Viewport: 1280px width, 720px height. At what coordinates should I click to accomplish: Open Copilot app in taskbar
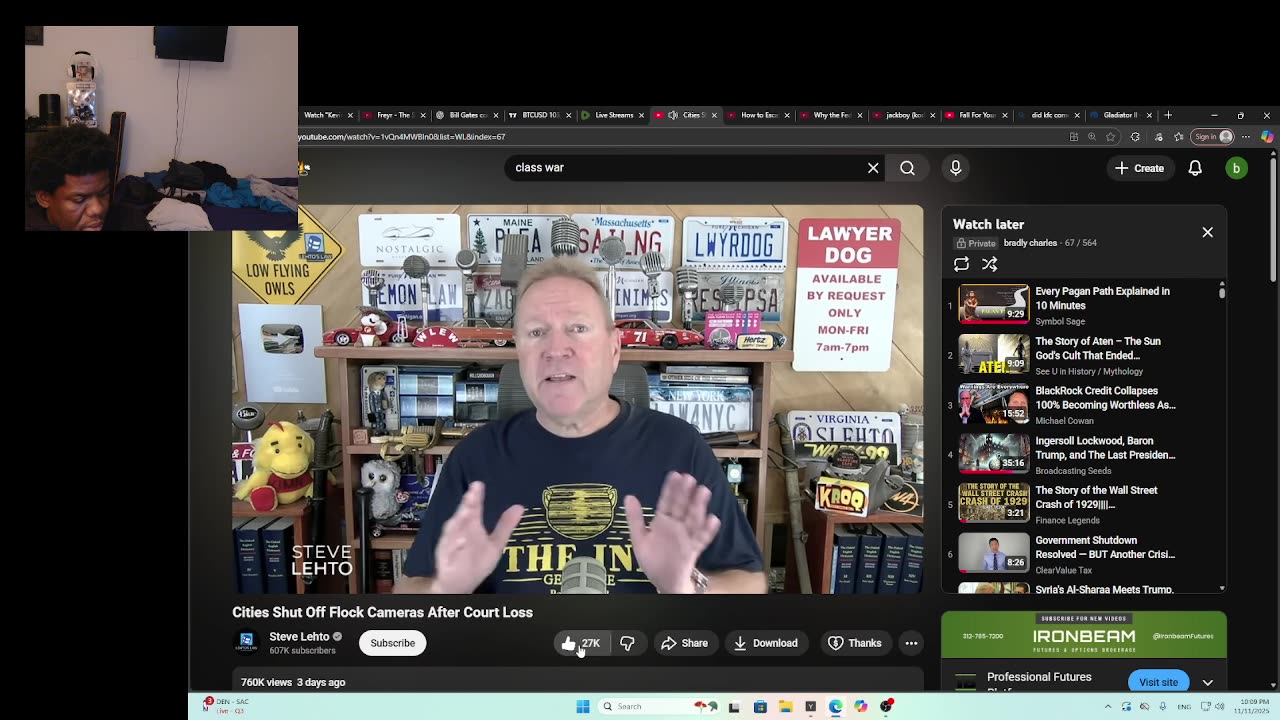(861, 707)
